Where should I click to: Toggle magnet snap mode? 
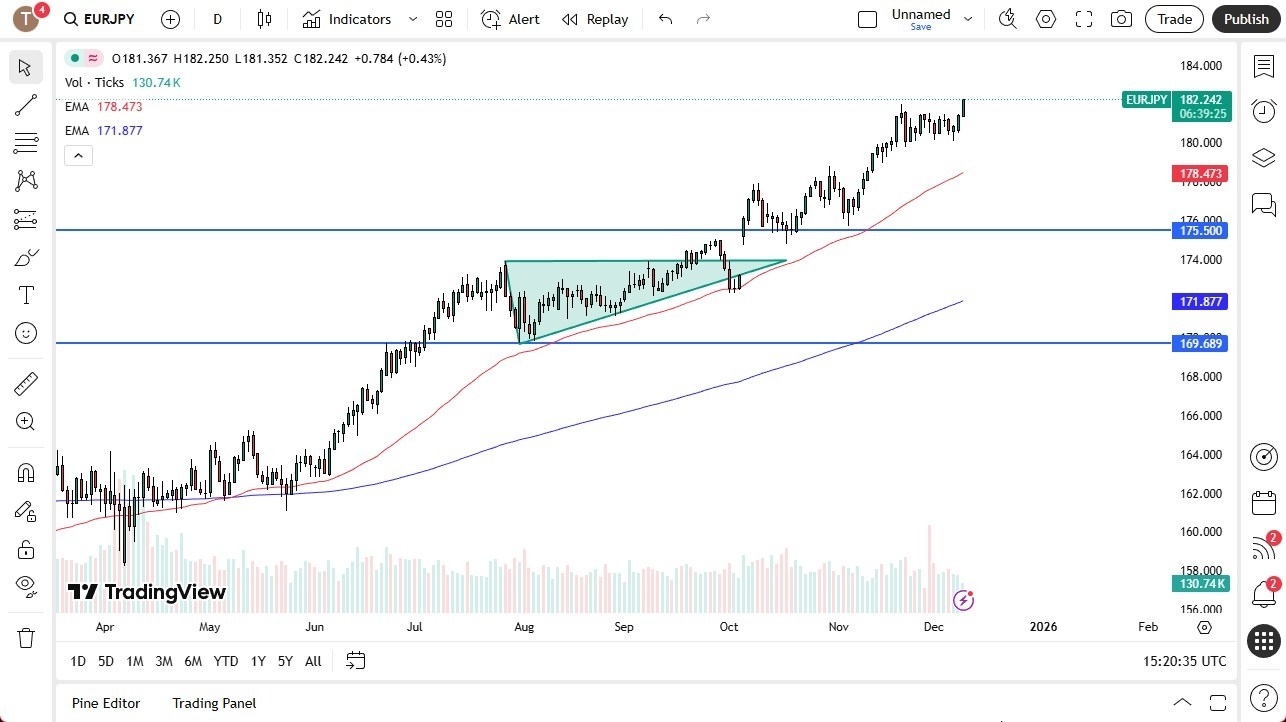(x=26, y=472)
